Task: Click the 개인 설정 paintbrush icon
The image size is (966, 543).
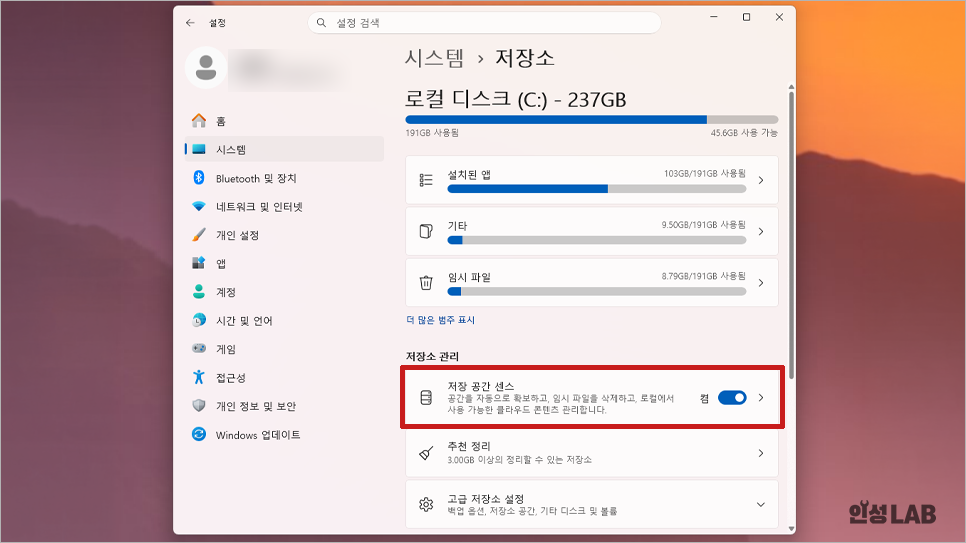Action: (198, 235)
